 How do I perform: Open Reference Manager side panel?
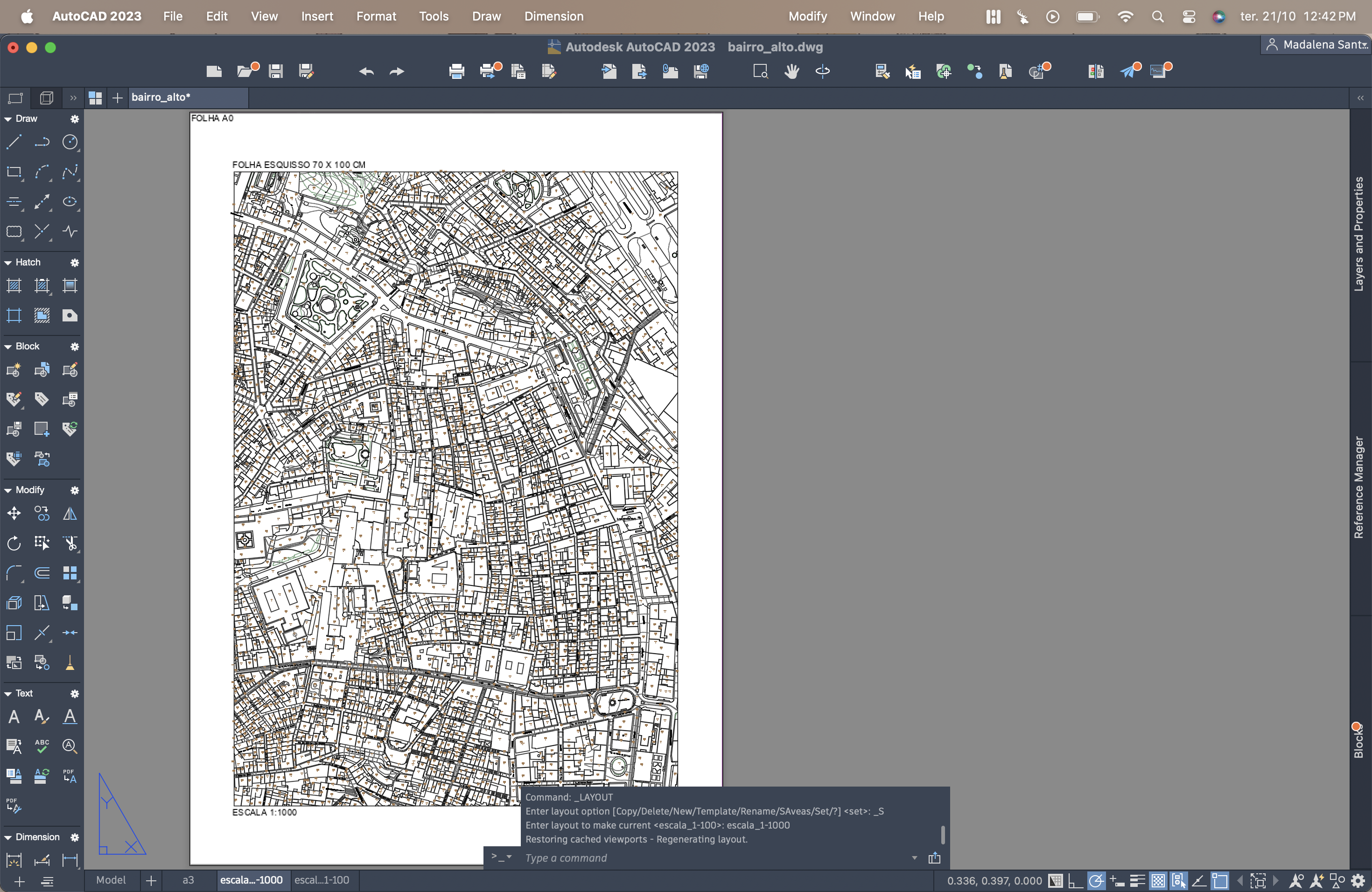point(1359,488)
